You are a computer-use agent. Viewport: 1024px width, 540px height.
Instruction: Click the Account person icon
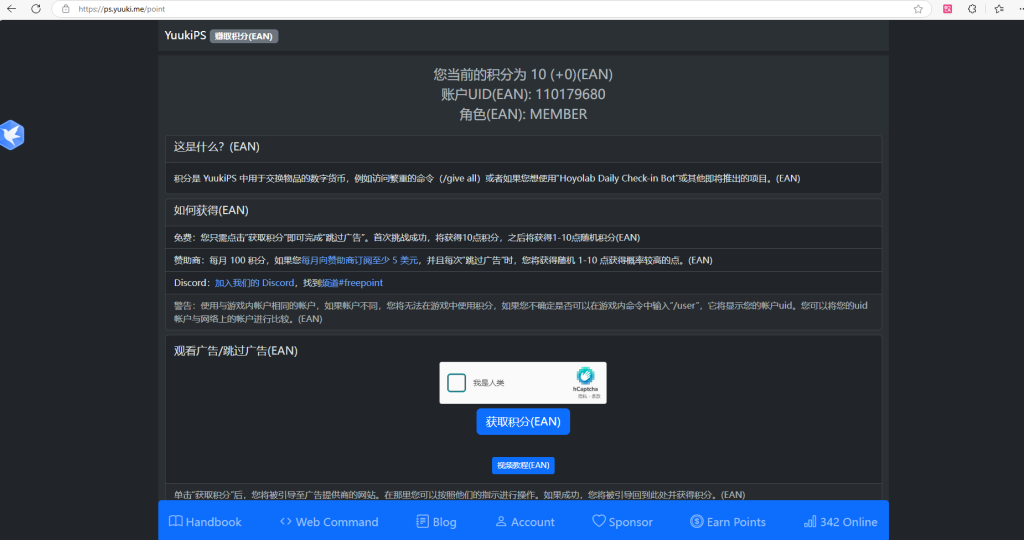point(501,521)
